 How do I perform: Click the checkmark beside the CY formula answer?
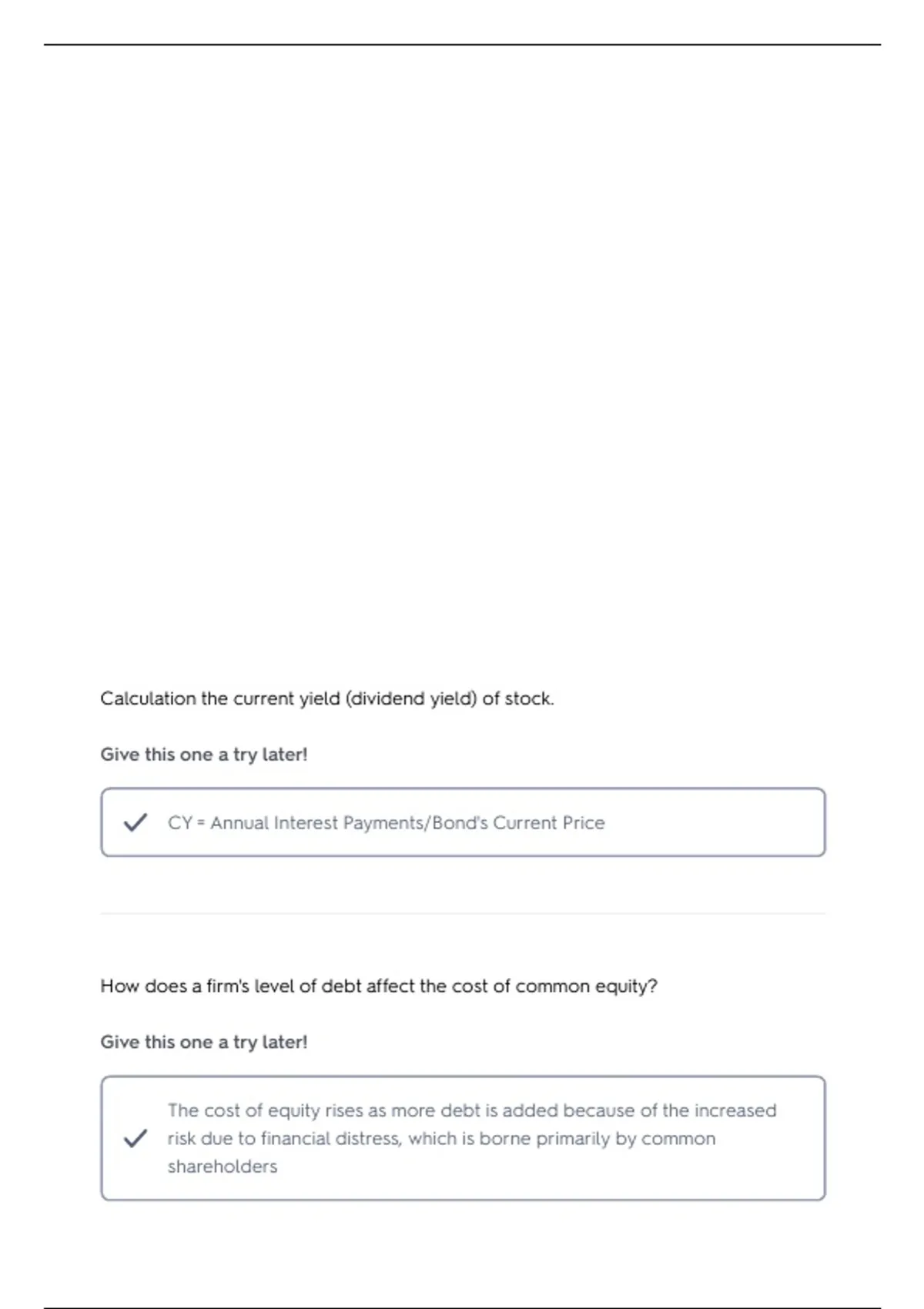click(x=136, y=822)
